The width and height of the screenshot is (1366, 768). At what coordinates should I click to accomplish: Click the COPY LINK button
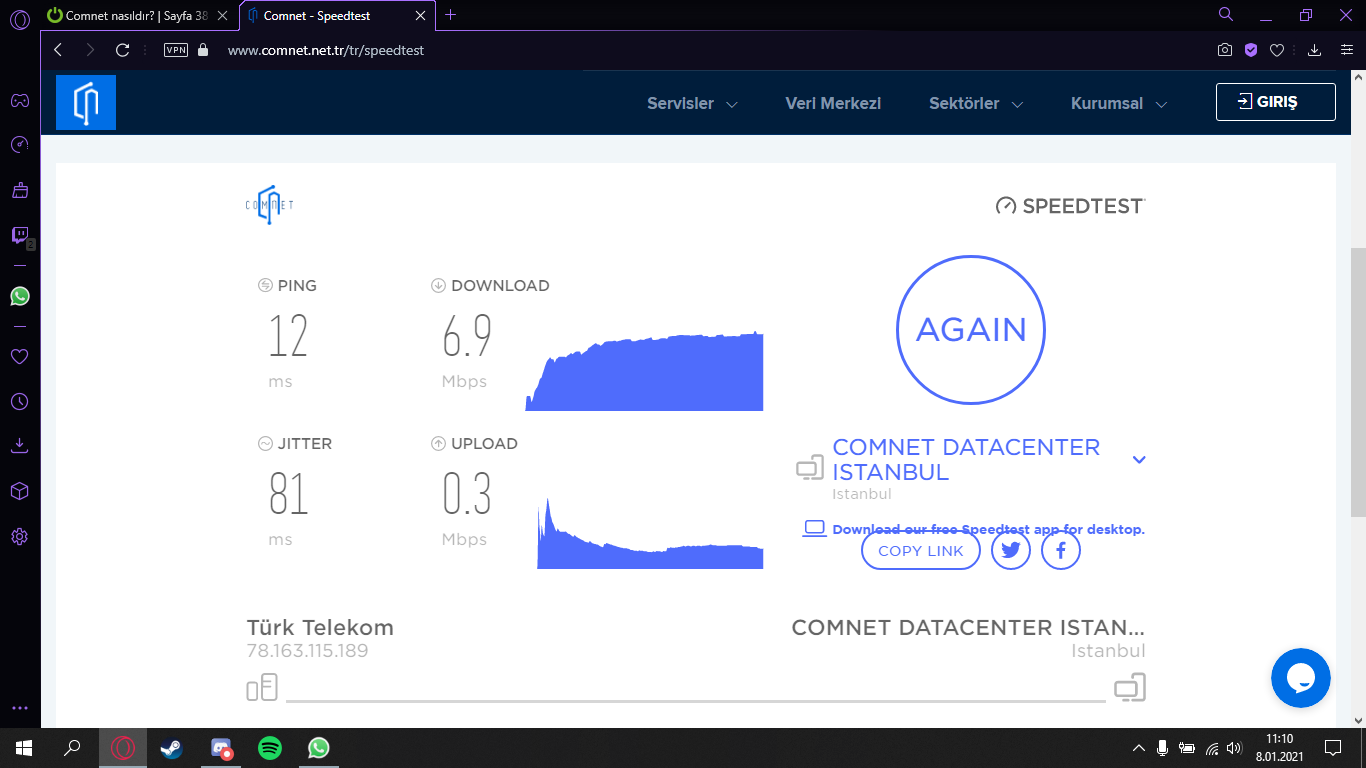point(921,550)
